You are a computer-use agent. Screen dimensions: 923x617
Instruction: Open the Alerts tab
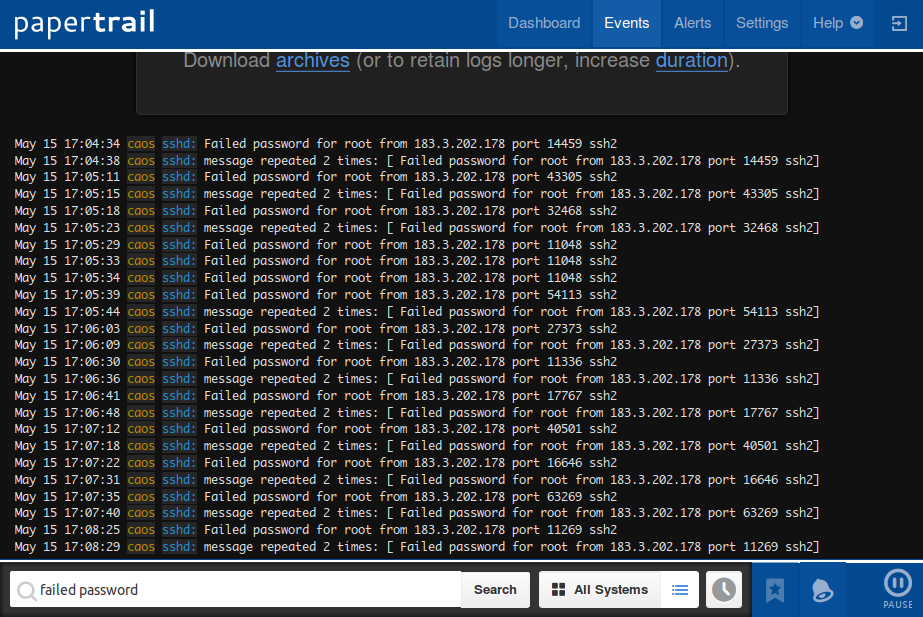pos(692,23)
